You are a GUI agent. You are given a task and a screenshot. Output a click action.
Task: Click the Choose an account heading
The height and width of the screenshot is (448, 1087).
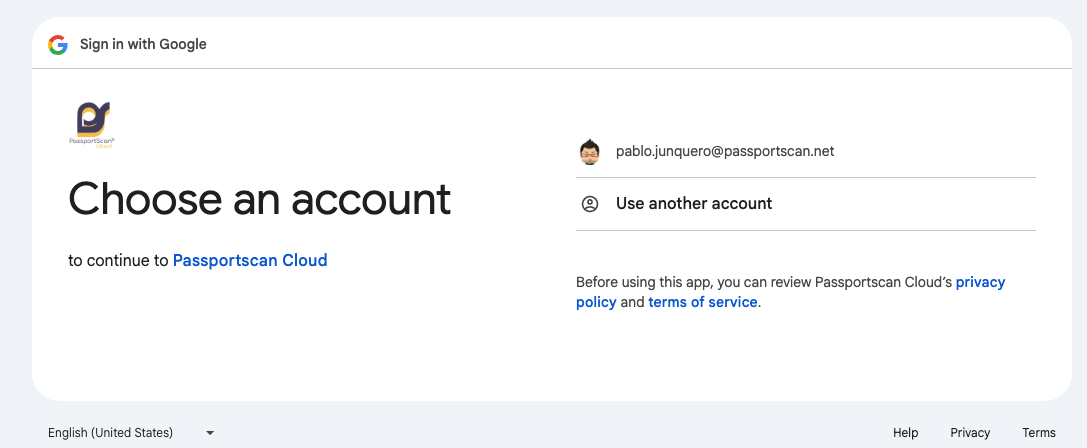click(260, 199)
